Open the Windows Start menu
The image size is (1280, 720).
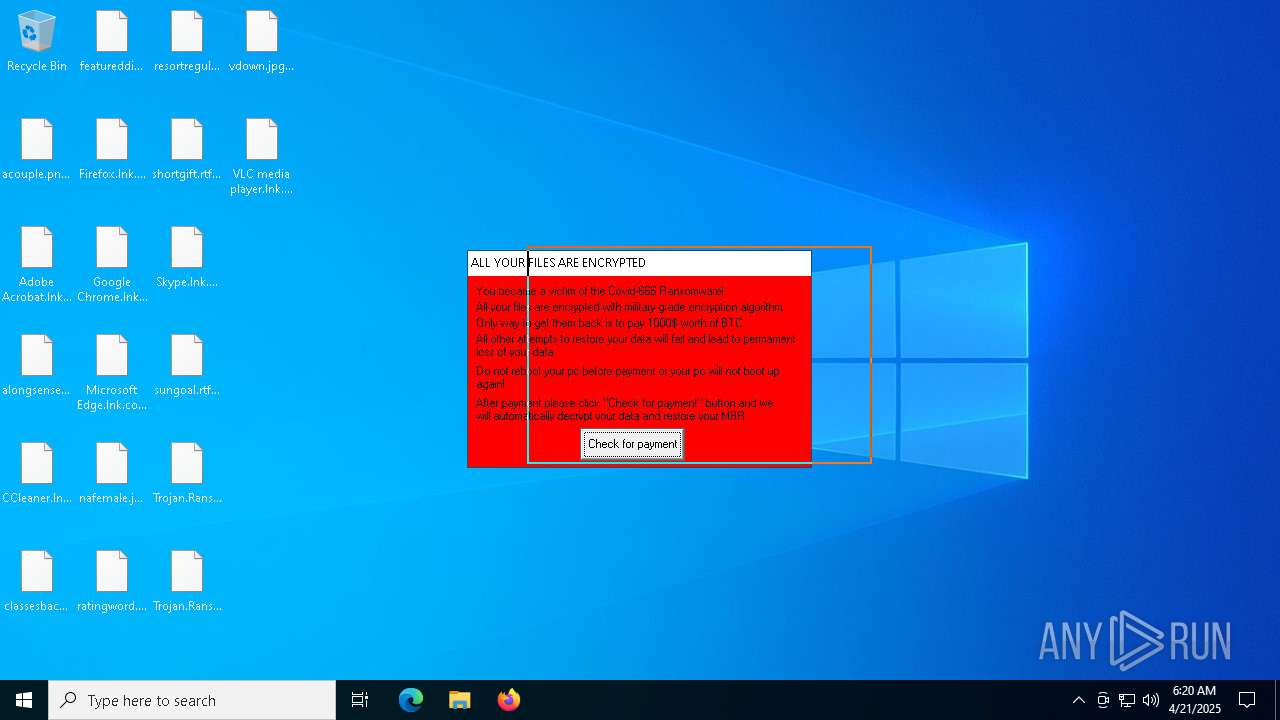click(24, 700)
